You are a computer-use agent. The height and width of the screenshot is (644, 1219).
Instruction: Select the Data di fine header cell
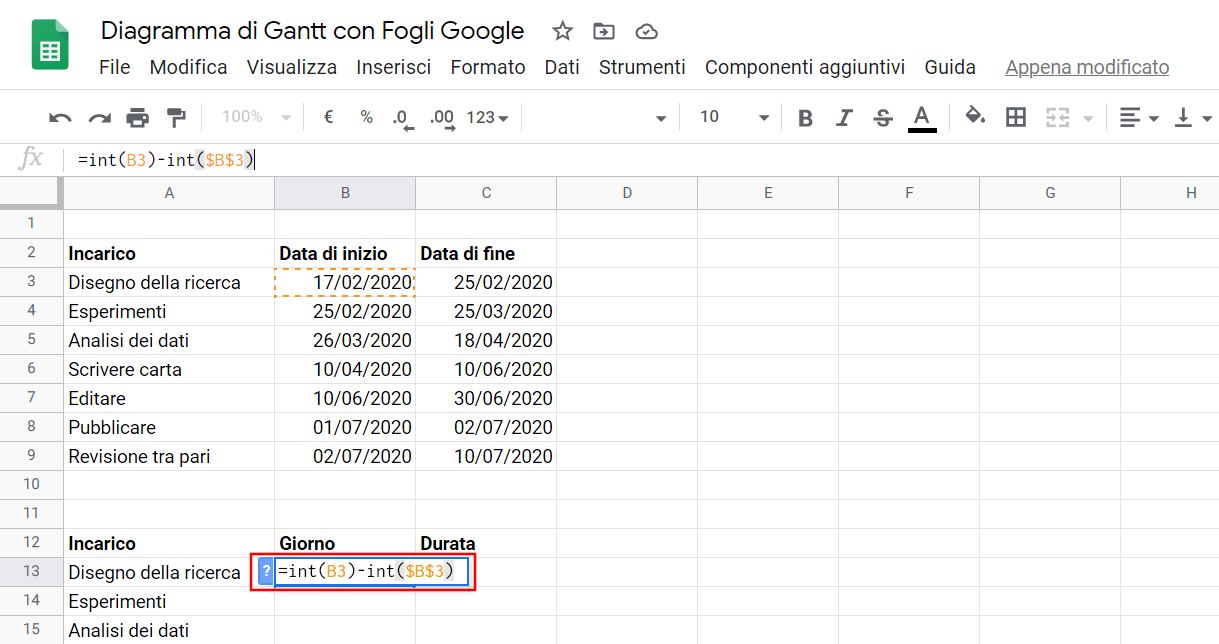(x=486, y=253)
